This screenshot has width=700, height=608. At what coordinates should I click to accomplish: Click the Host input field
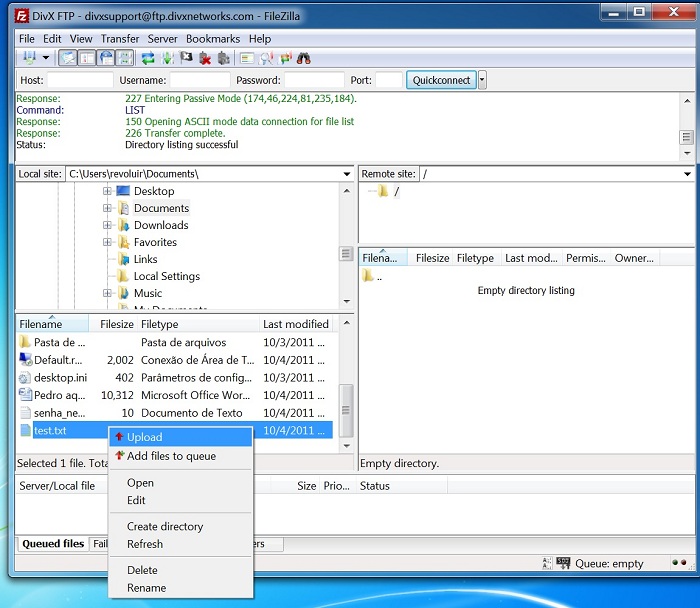pyautogui.click(x=80, y=80)
